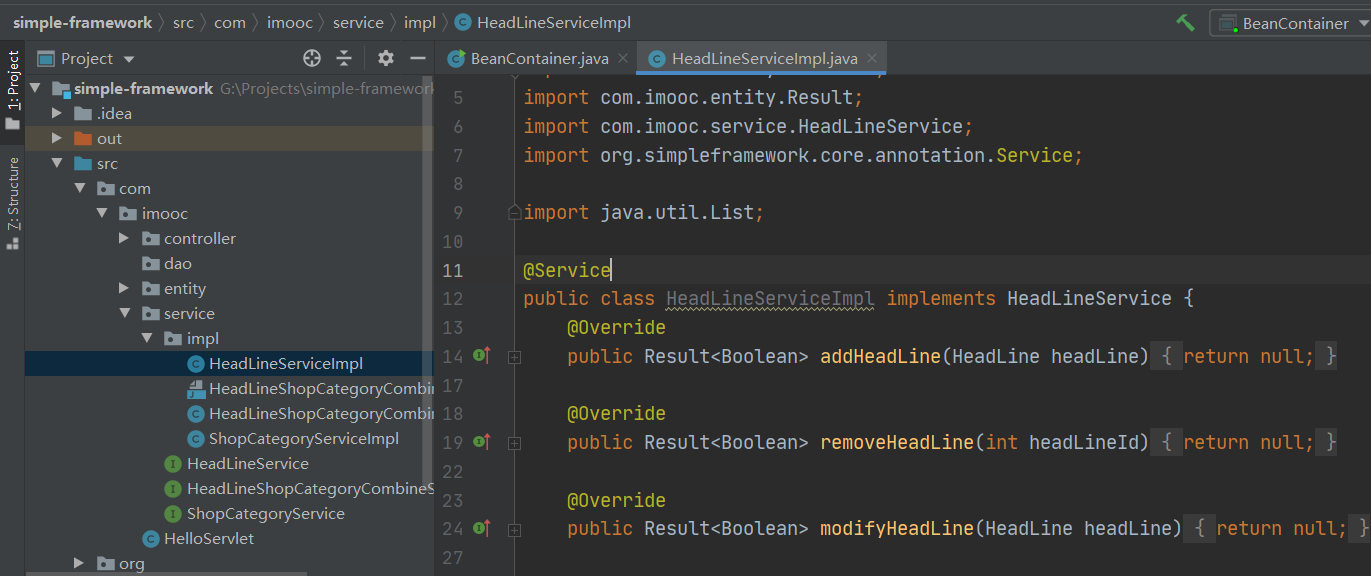Click the out folder row
The width and height of the screenshot is (1371, 576).
tap(230, 138)
